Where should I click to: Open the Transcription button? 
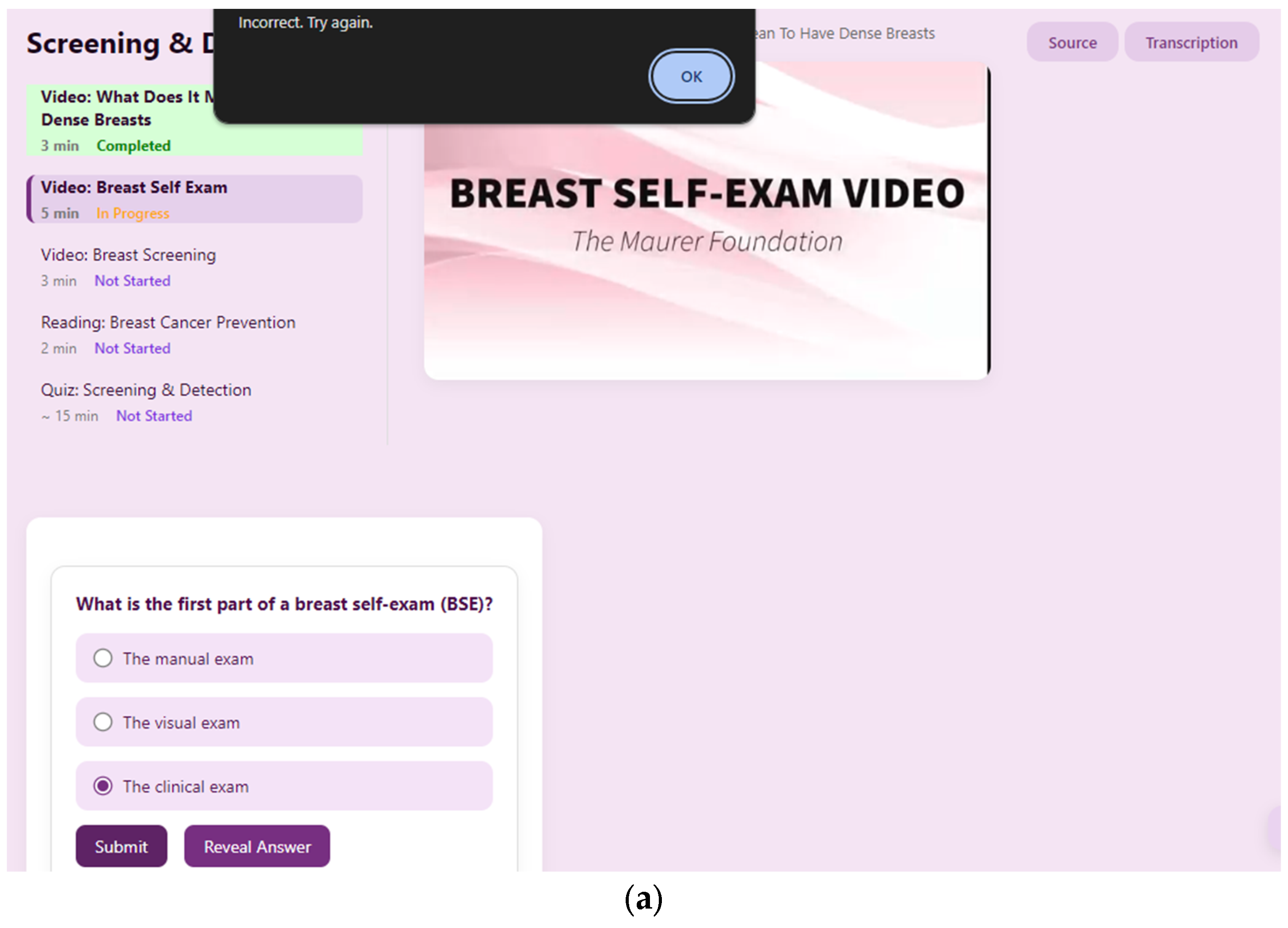pos(1191,42)
